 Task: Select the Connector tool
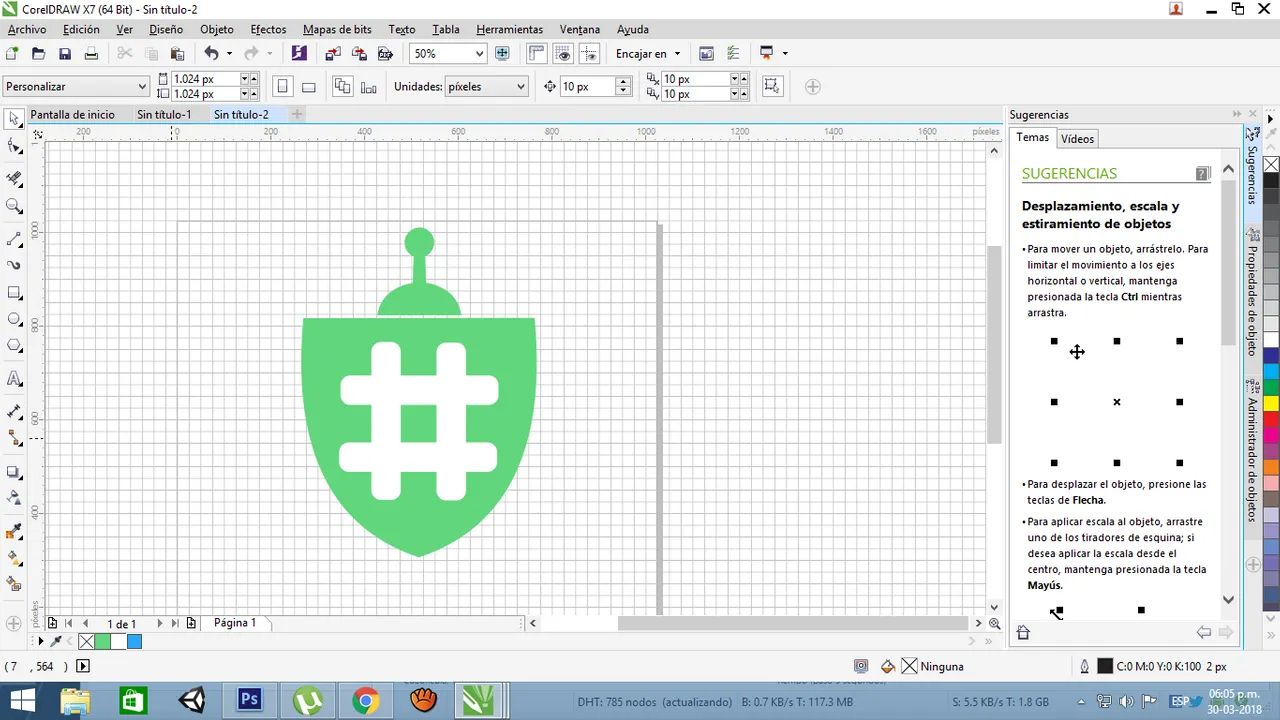click(14, 439)
